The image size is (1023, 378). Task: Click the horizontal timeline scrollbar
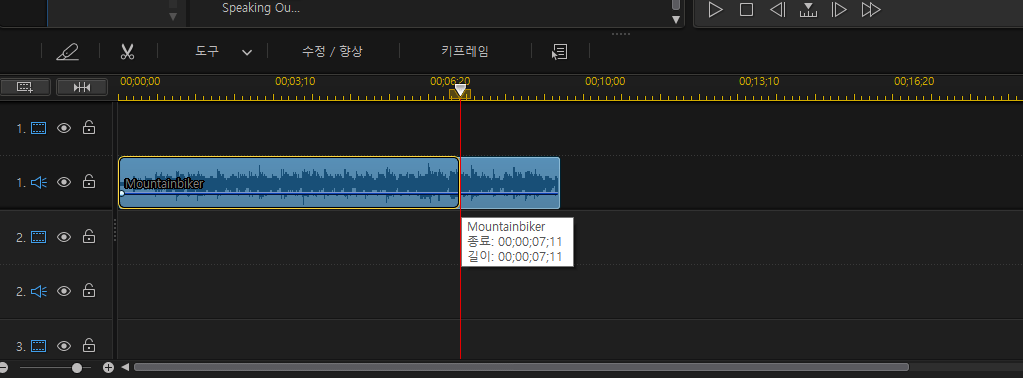[521, 368]
